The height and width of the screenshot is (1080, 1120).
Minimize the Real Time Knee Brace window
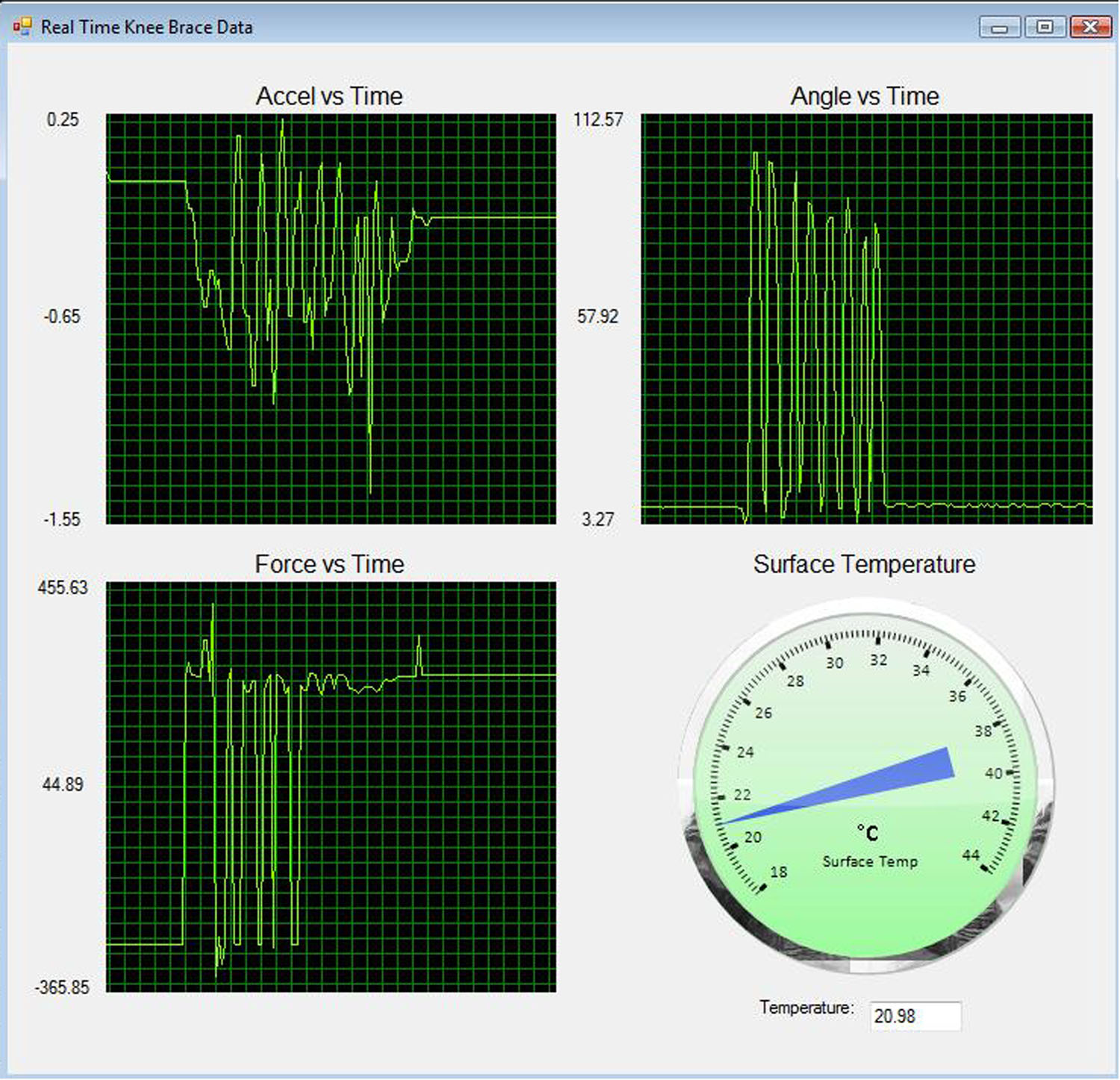pos(1000,28)
